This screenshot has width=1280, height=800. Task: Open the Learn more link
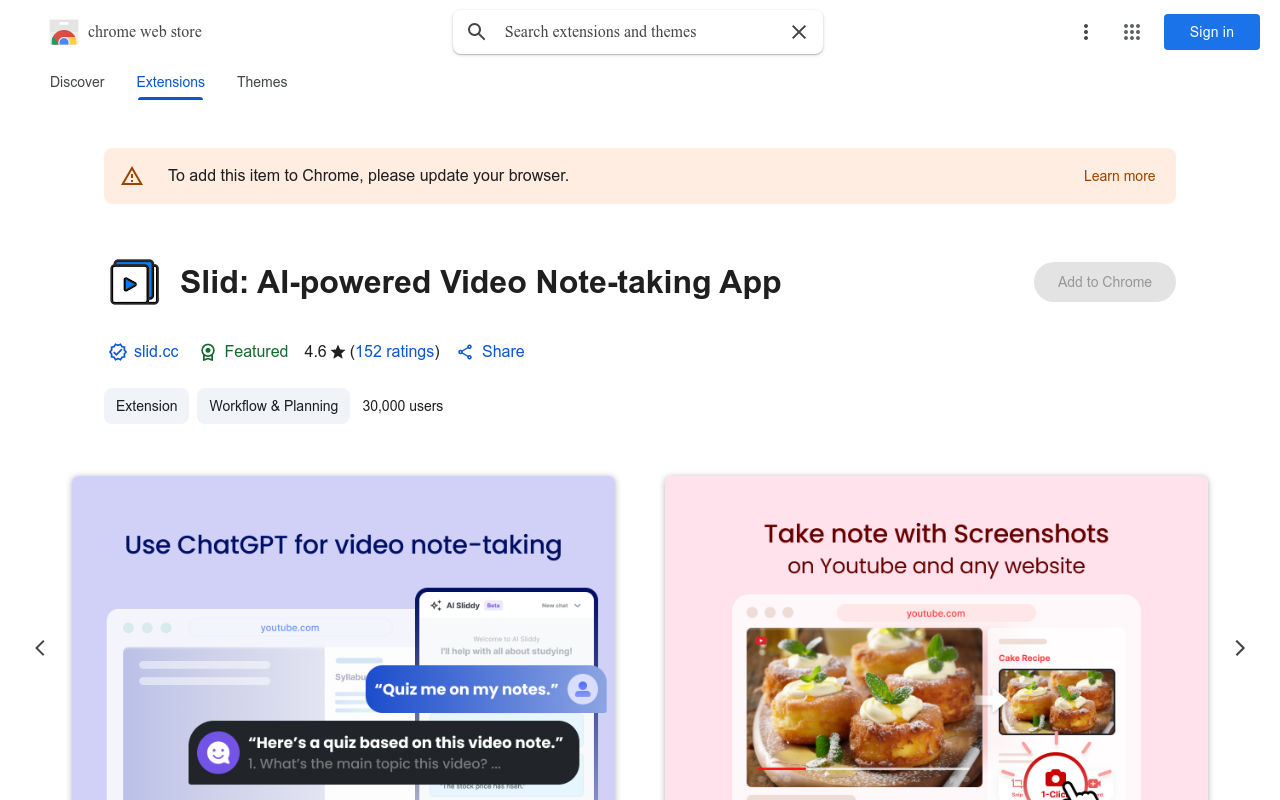coord(1119,176)
